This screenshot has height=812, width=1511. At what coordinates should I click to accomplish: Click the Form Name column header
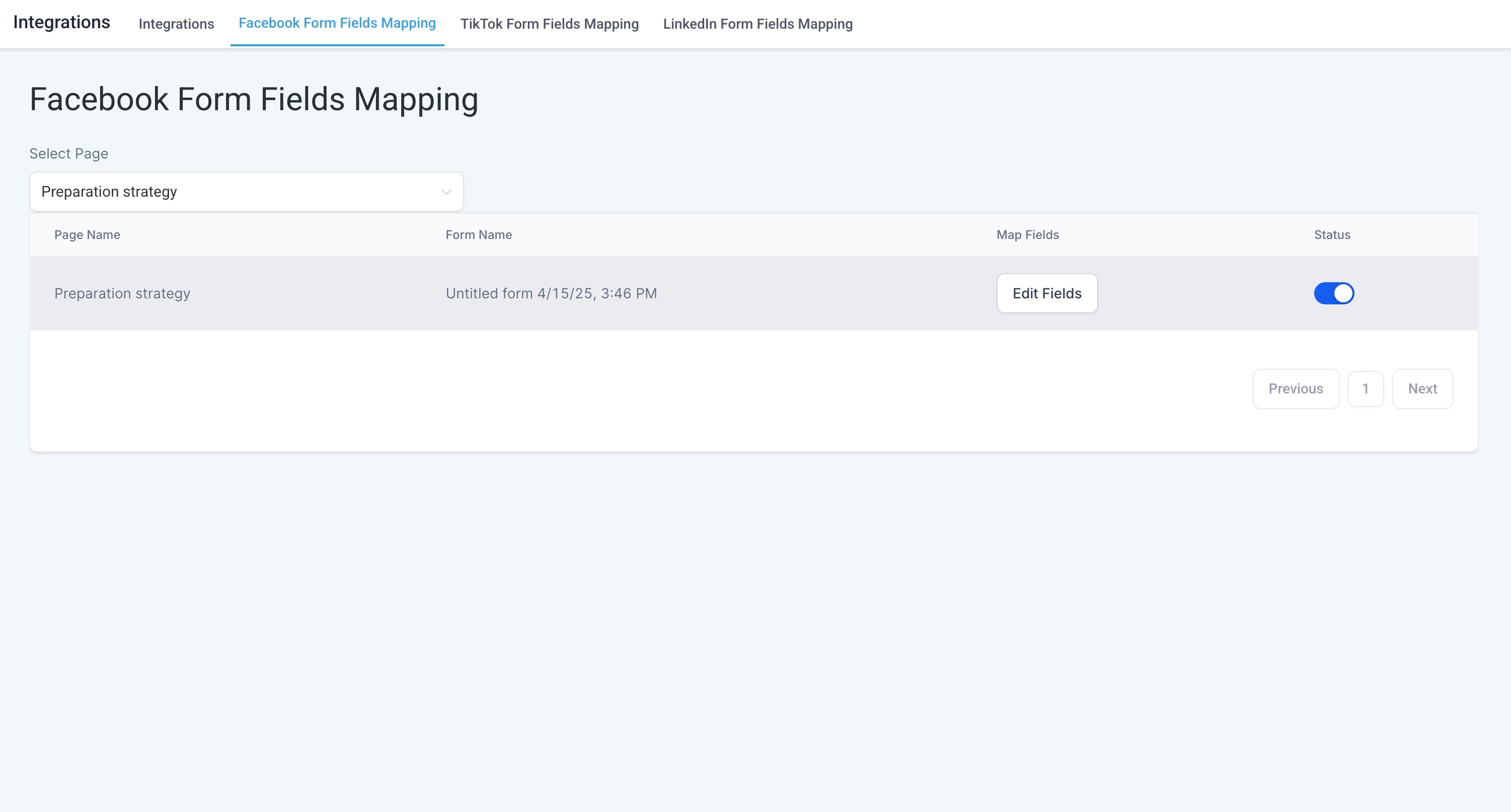point(478,234)
